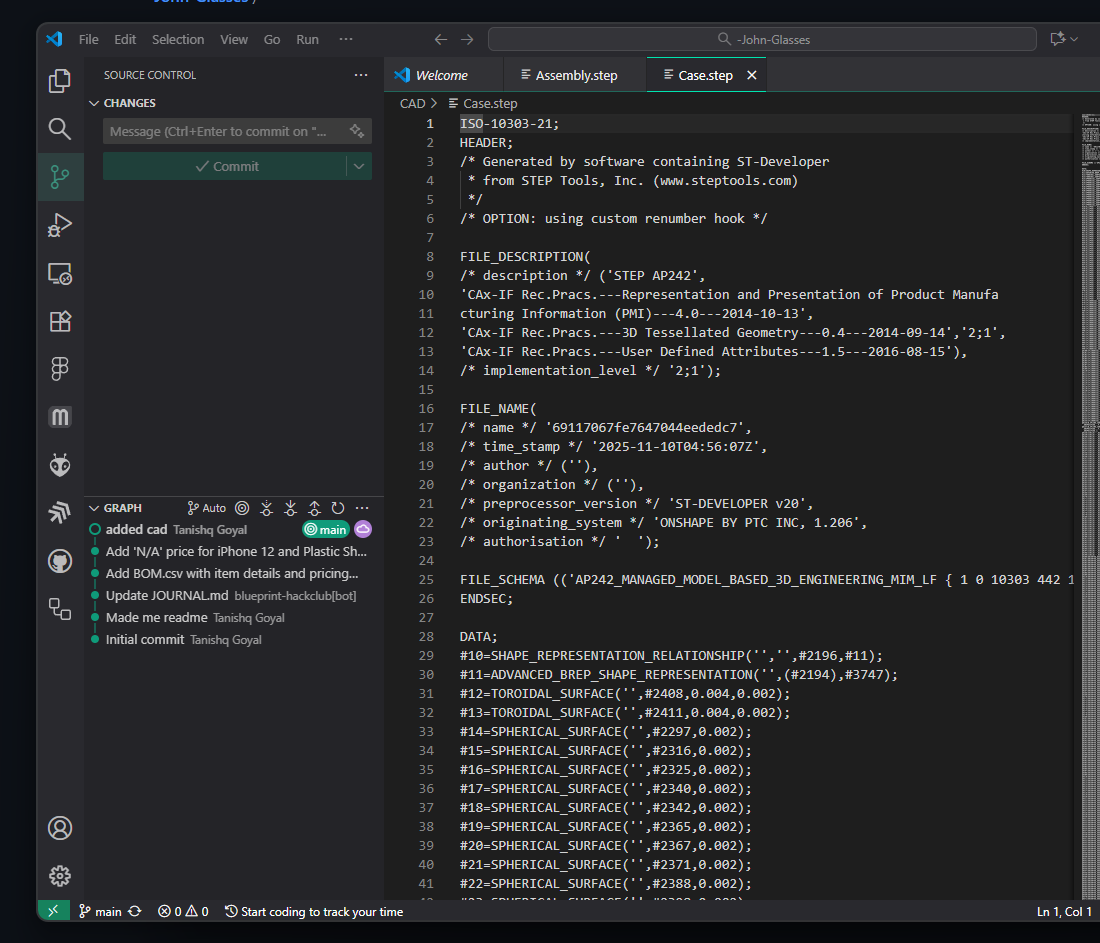Open the Explorer view in activity bar
This screenshot has width=1100, height=943.
tap(60, 81)
